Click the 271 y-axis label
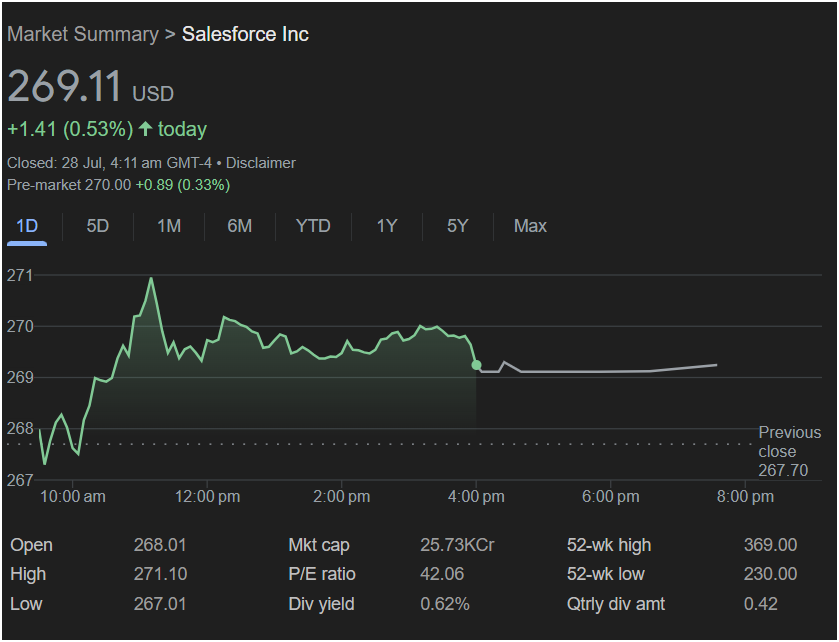This screenshot has height=642, width=839. (x=20, y=275)
